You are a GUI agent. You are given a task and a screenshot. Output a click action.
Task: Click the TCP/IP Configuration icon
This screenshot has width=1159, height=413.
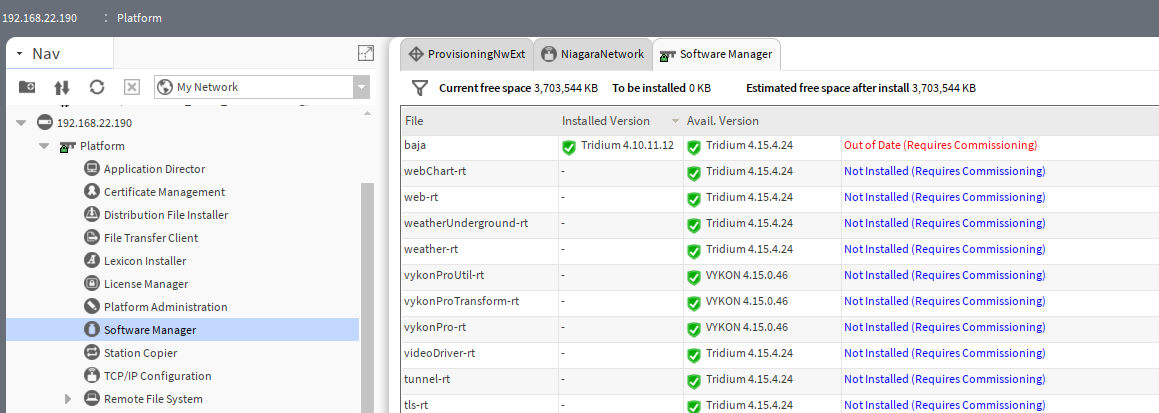[x=92, y=375]
